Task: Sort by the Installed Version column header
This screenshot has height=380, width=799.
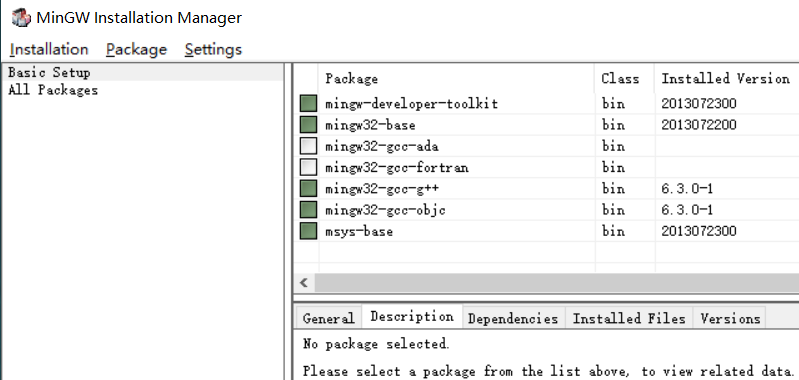Action: click(726, 78)
